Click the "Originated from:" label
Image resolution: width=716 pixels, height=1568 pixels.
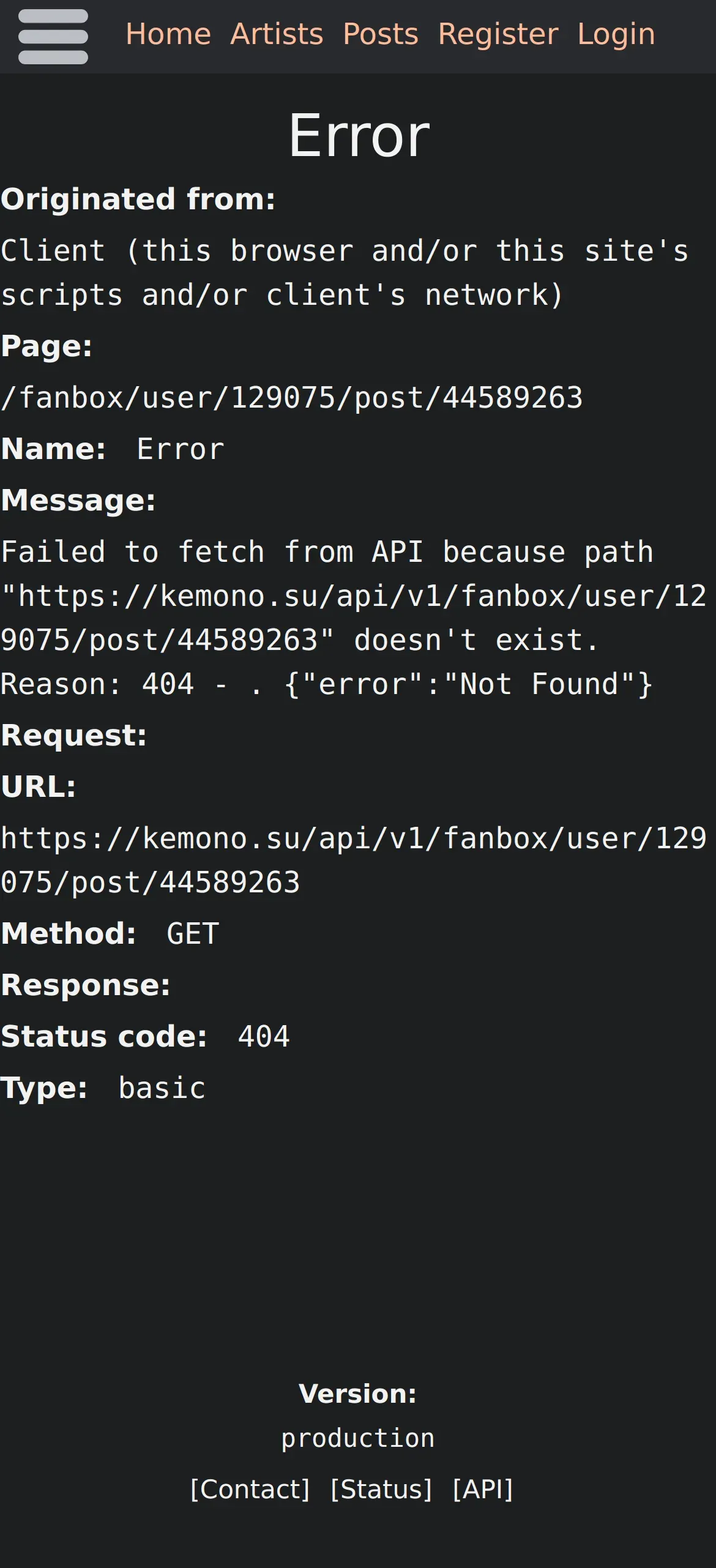[x=138, y=200]
